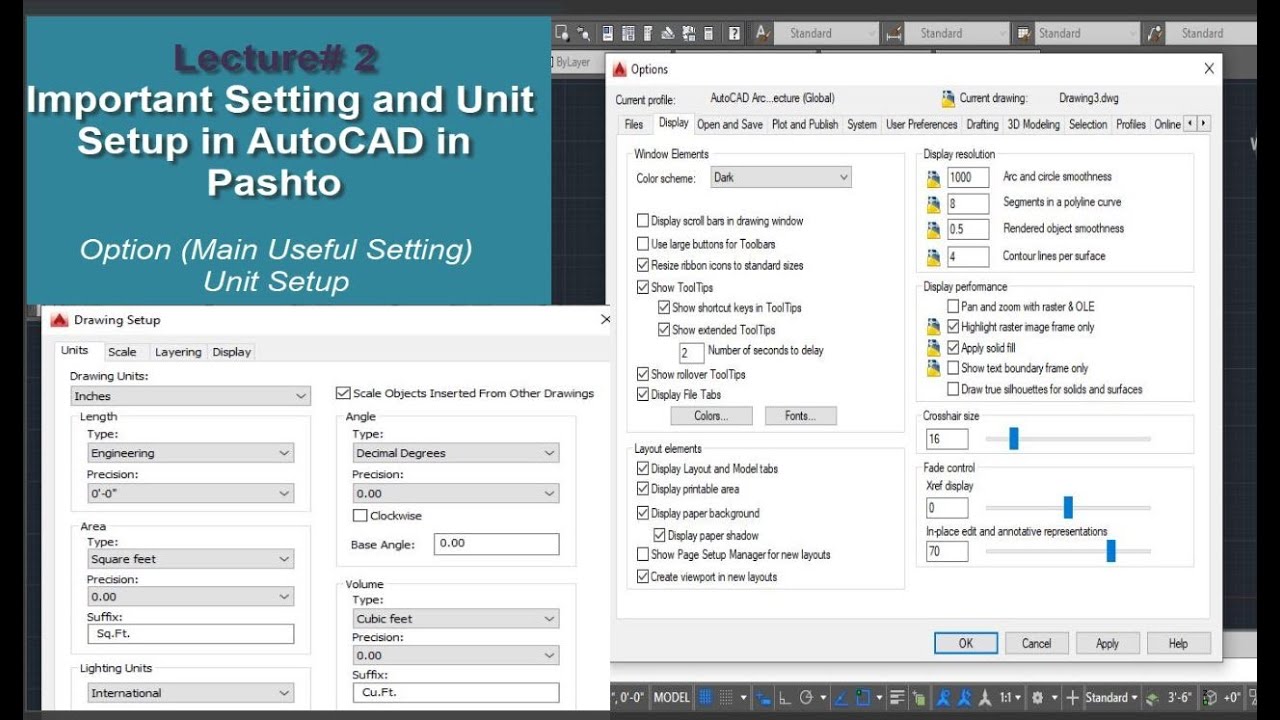
Task: Click the MODEL button in status bar
Action: point(671,697)
